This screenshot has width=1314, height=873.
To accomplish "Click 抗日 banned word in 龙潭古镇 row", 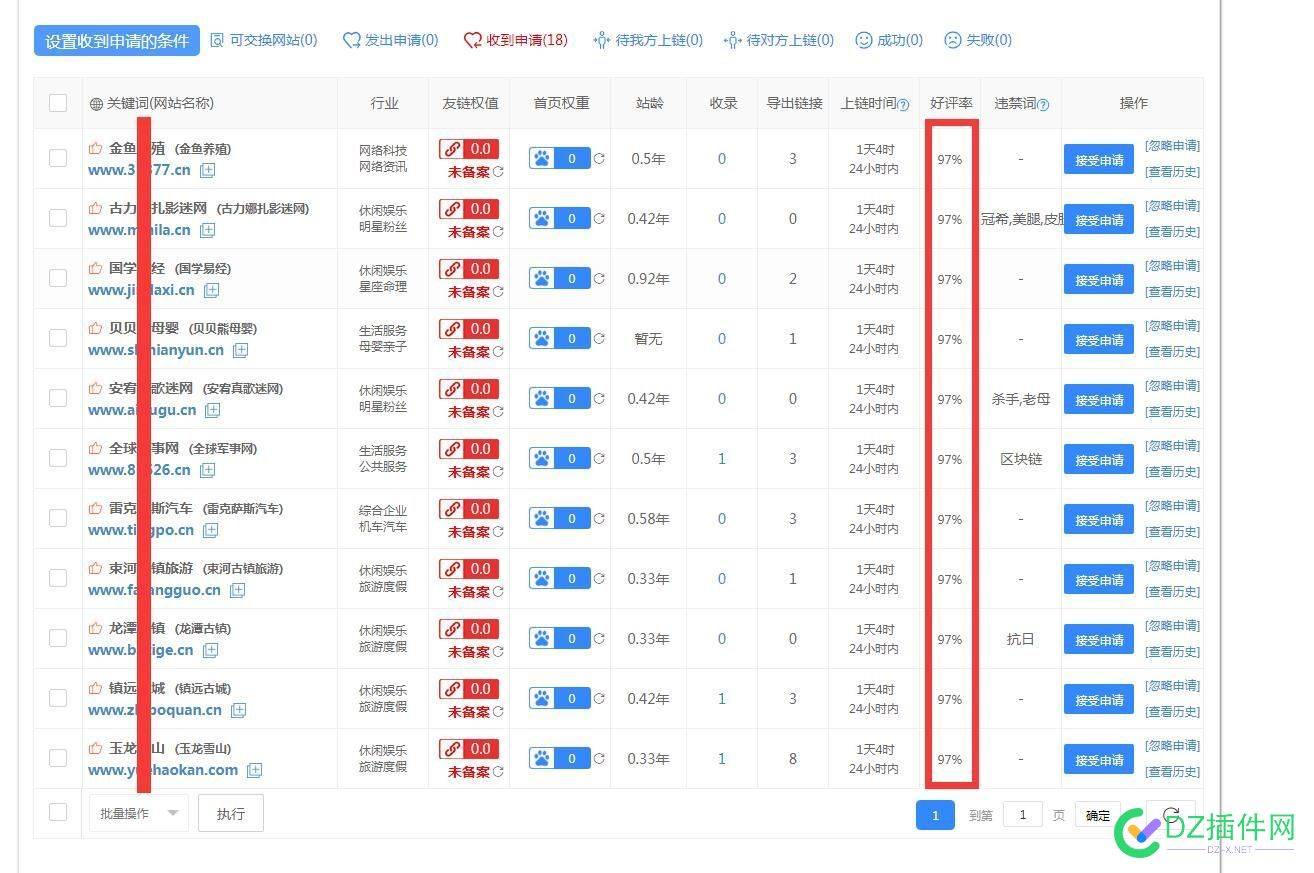I will tap(1021, 639).
